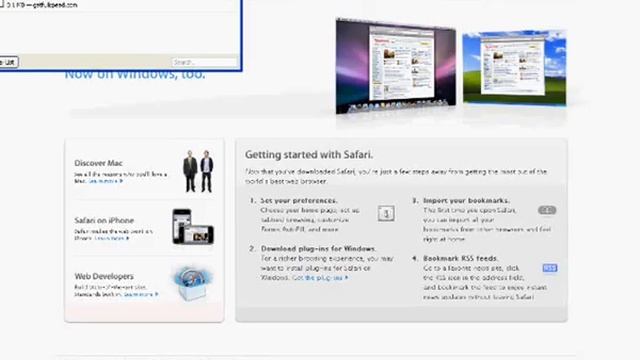Click 'Bookmark RSS feeds.' step title
Viewport: 640px width, 360px height.
pos(460,258)
